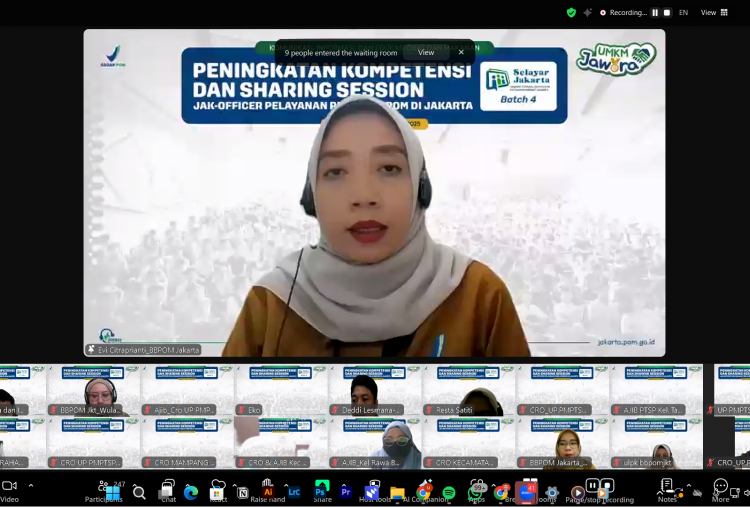Click the main speaker video of Evi Citraprianti
Image resolution: width=750 pixels, height=507 pixels.
coord(375,193)
